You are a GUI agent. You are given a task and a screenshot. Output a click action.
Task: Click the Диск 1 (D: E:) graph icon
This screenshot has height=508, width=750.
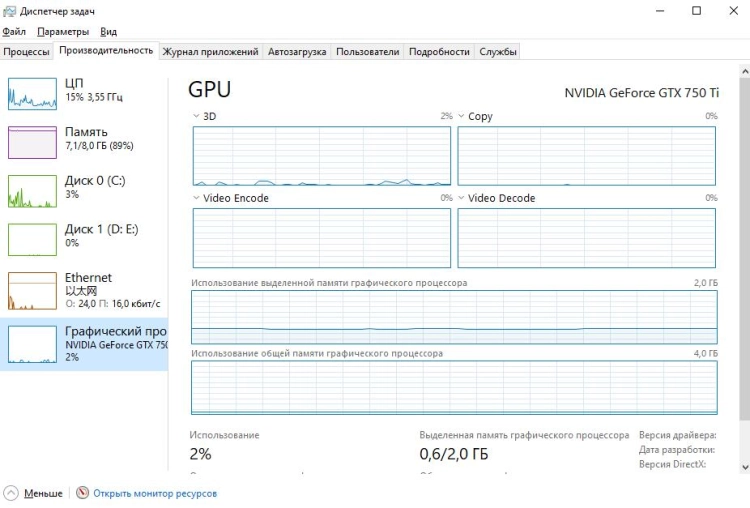33,239
